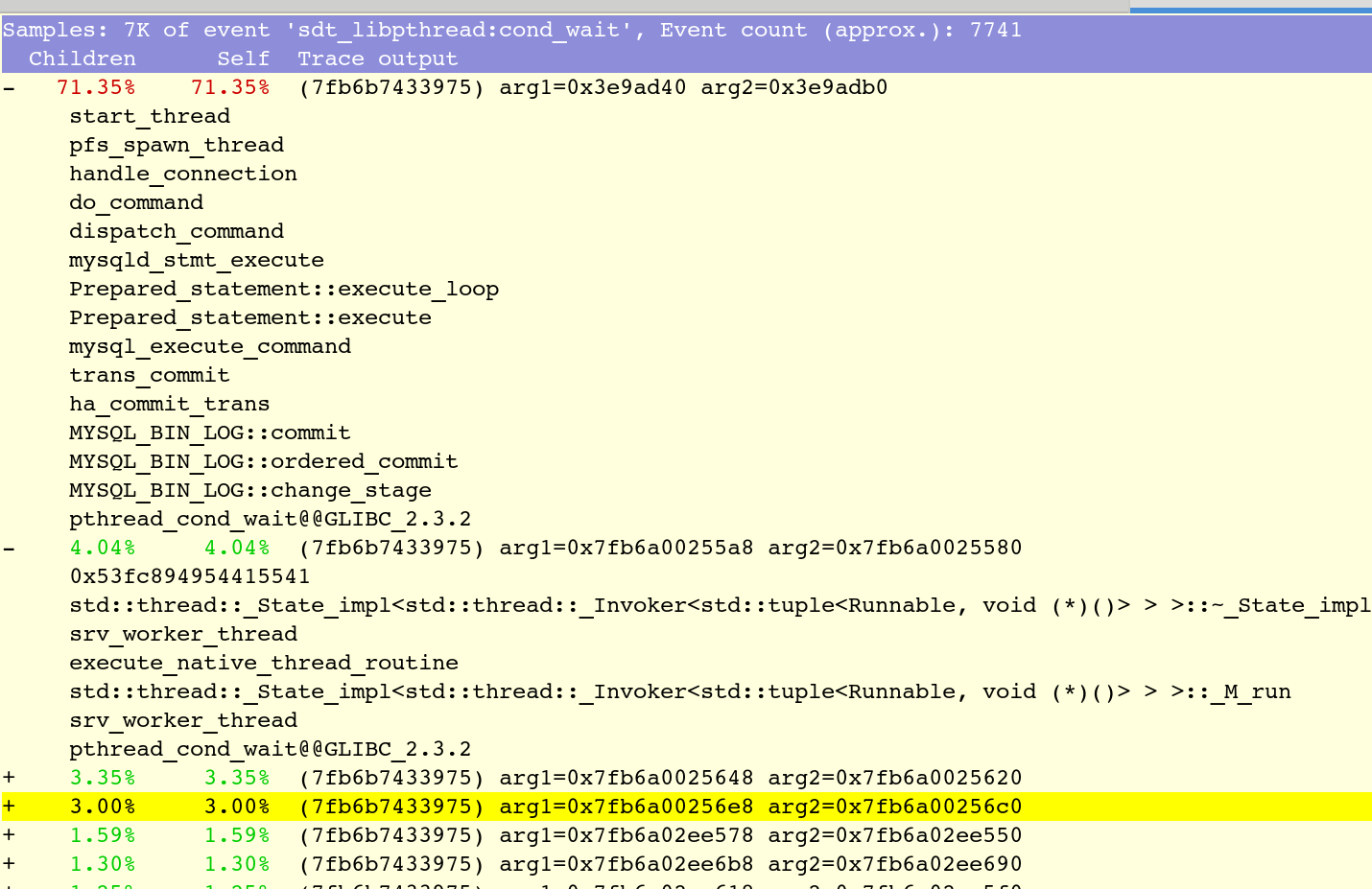Expand the 1.59% trace entry
The height and width of the screenshot is (889, 1372).
[9, 835]
